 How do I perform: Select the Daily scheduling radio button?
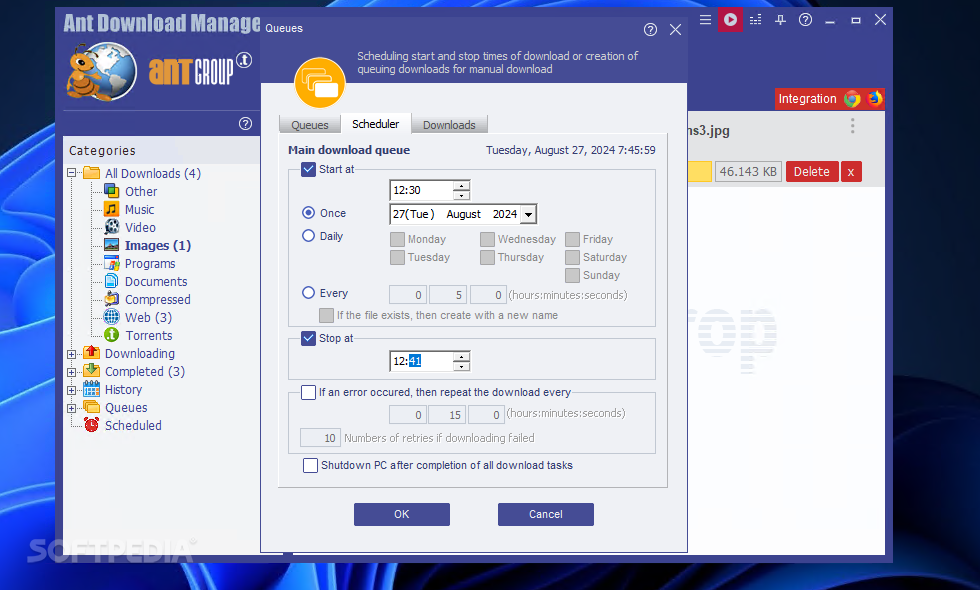(309, 236)
